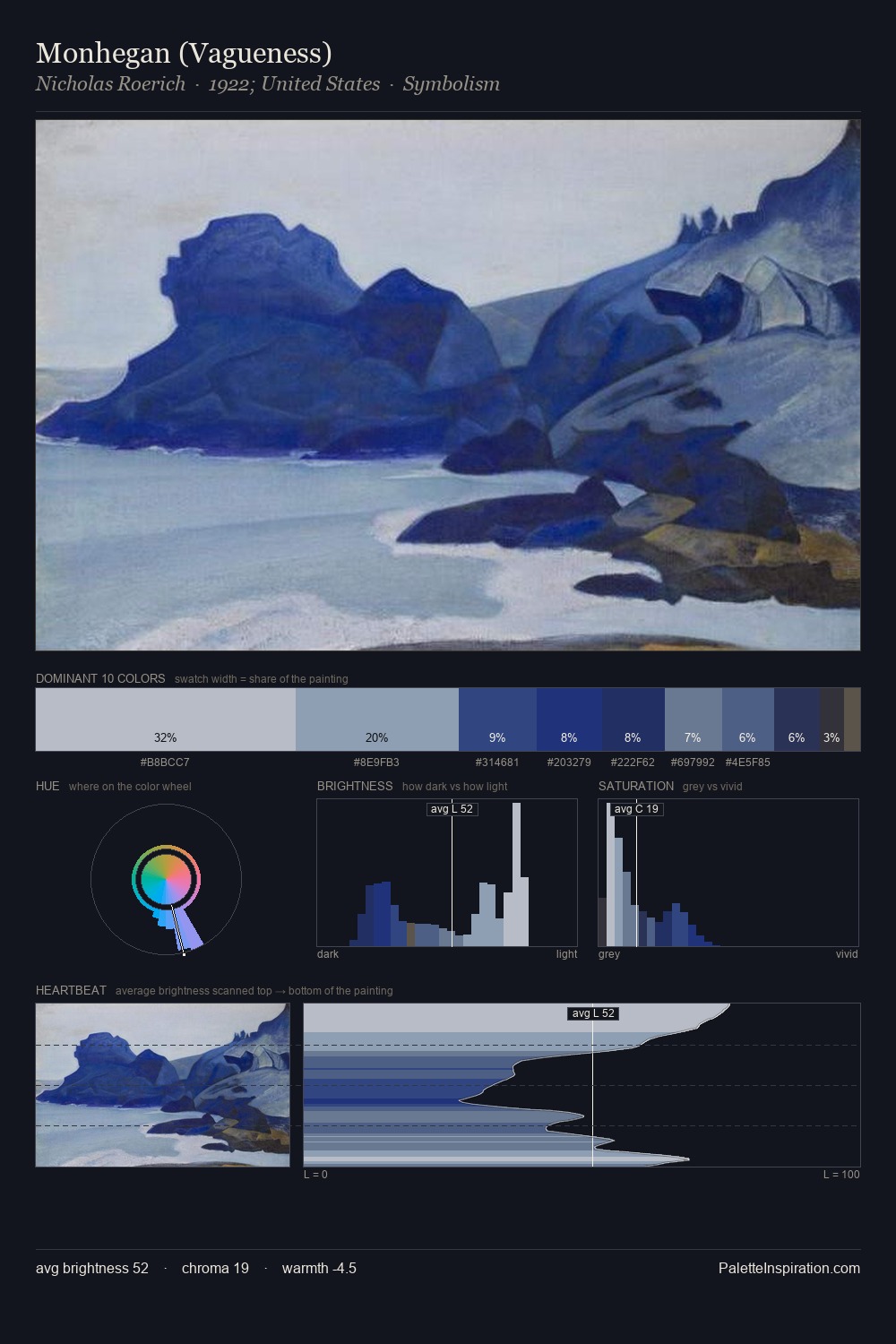Image resolution: width=896 pixels, height=1344 pixels.
Task: Click the 'warmth -4.5' footer text
Action: (319, 1268)
